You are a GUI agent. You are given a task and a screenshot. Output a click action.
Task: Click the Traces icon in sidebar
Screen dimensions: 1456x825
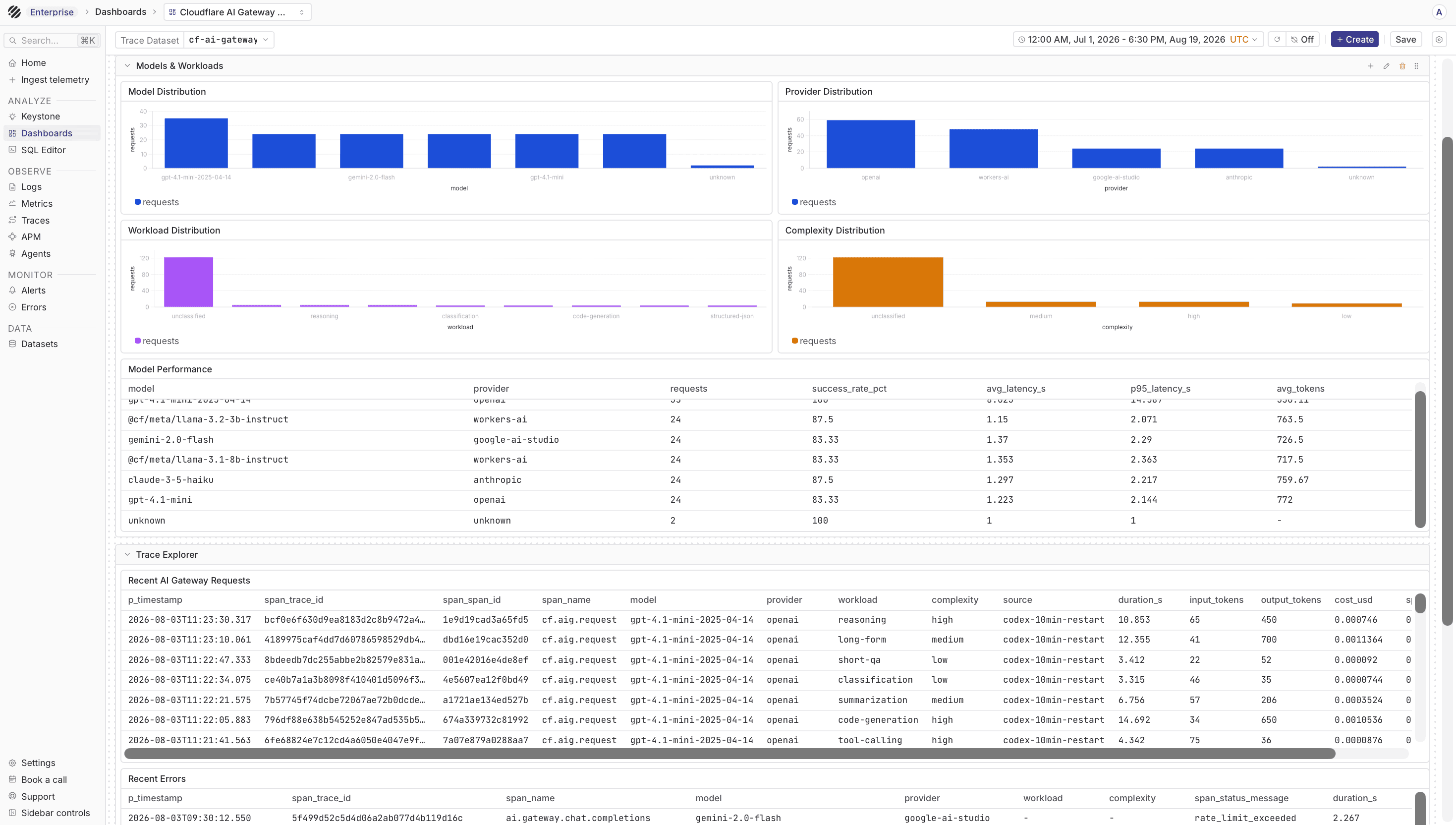click(12, 220)
